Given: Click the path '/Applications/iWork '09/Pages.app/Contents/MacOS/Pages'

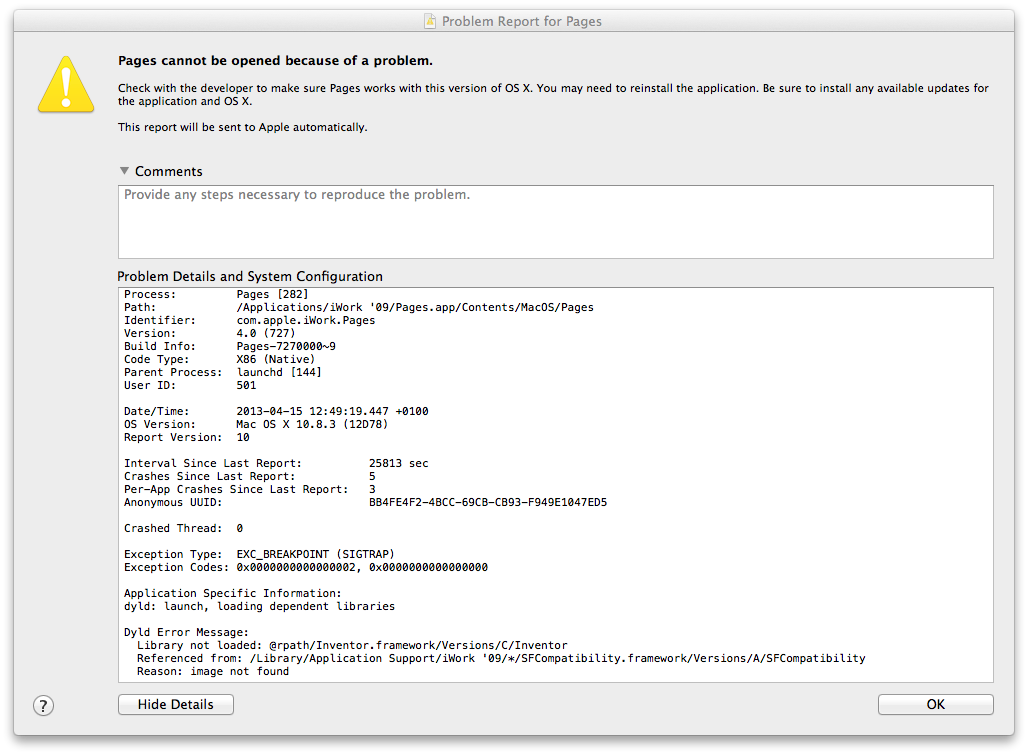Looking at the screenshot, I should click(x=415, y=307).
